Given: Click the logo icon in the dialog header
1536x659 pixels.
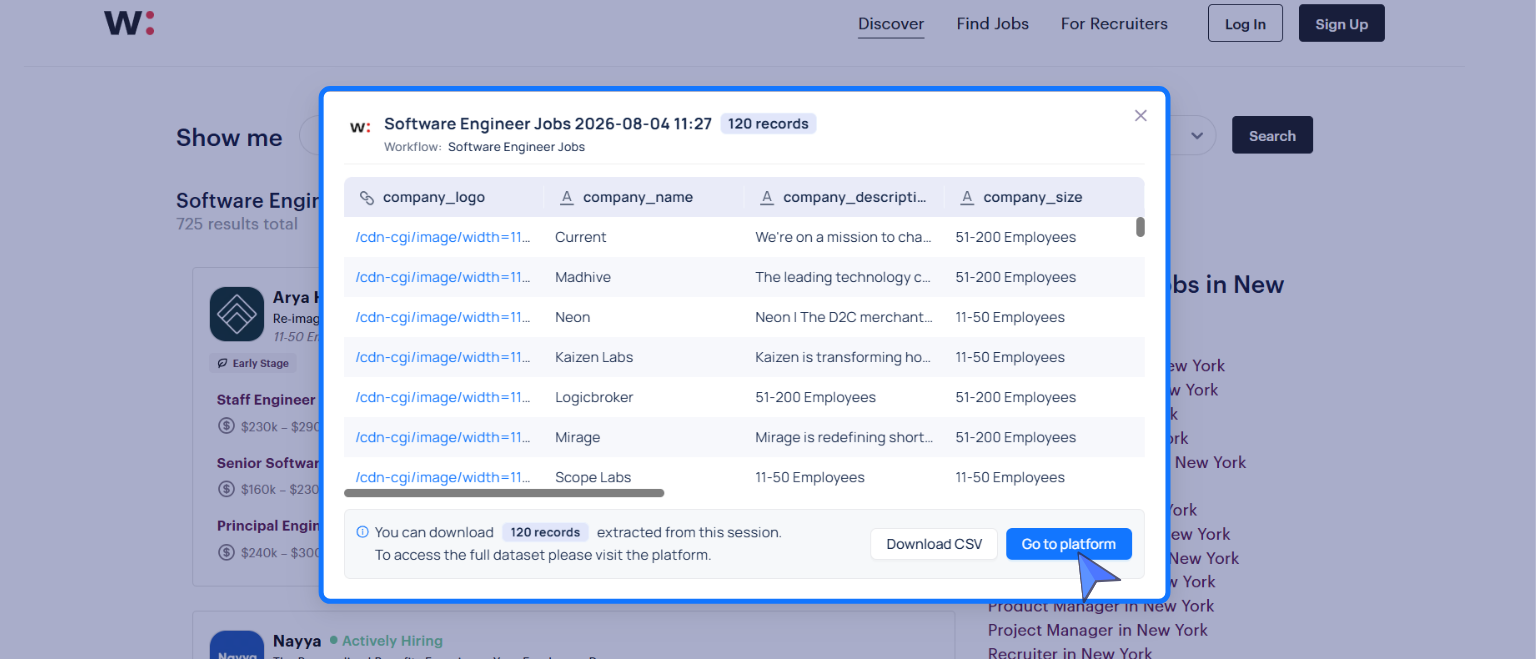Looking at the screenshot, I should tap(360, 127).
